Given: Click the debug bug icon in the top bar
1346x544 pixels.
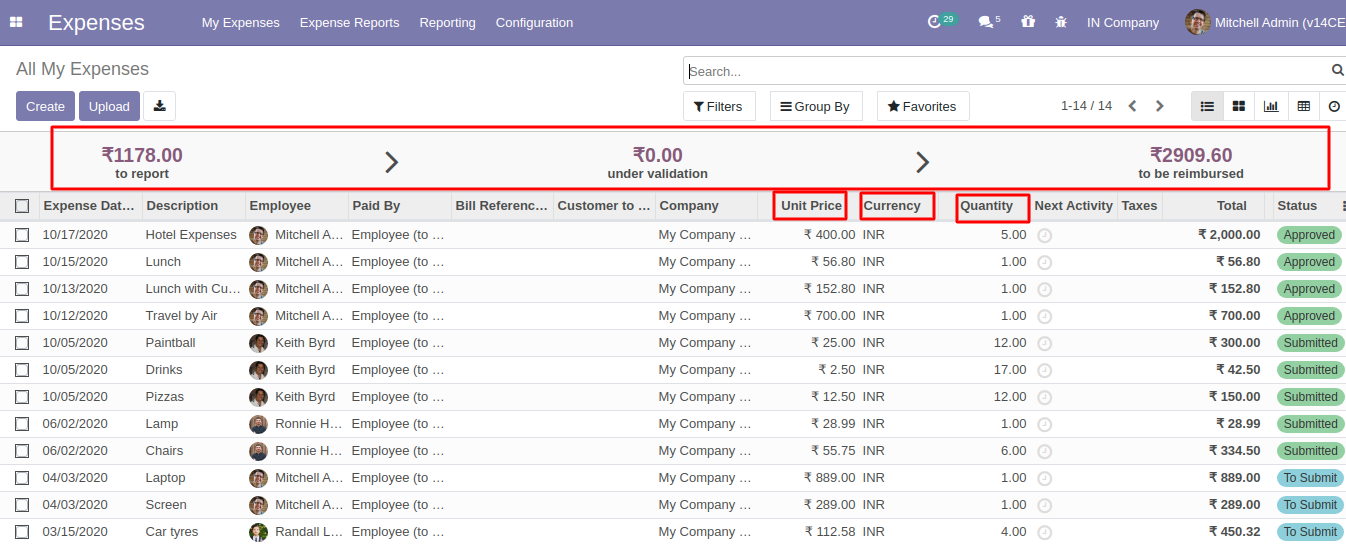Looking at the screenshot, I should click(1061, 21).
